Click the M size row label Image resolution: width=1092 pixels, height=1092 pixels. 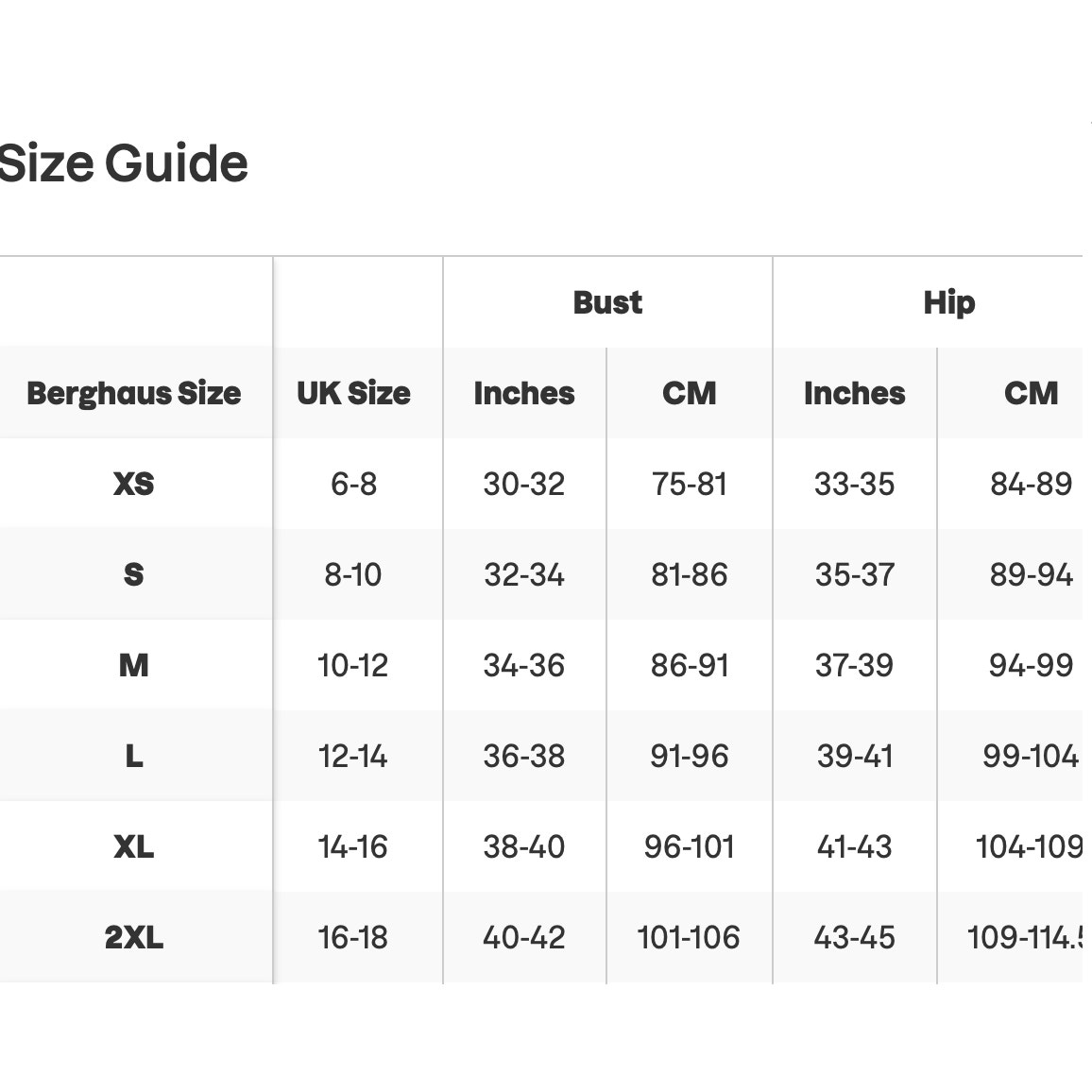point(134,665)
